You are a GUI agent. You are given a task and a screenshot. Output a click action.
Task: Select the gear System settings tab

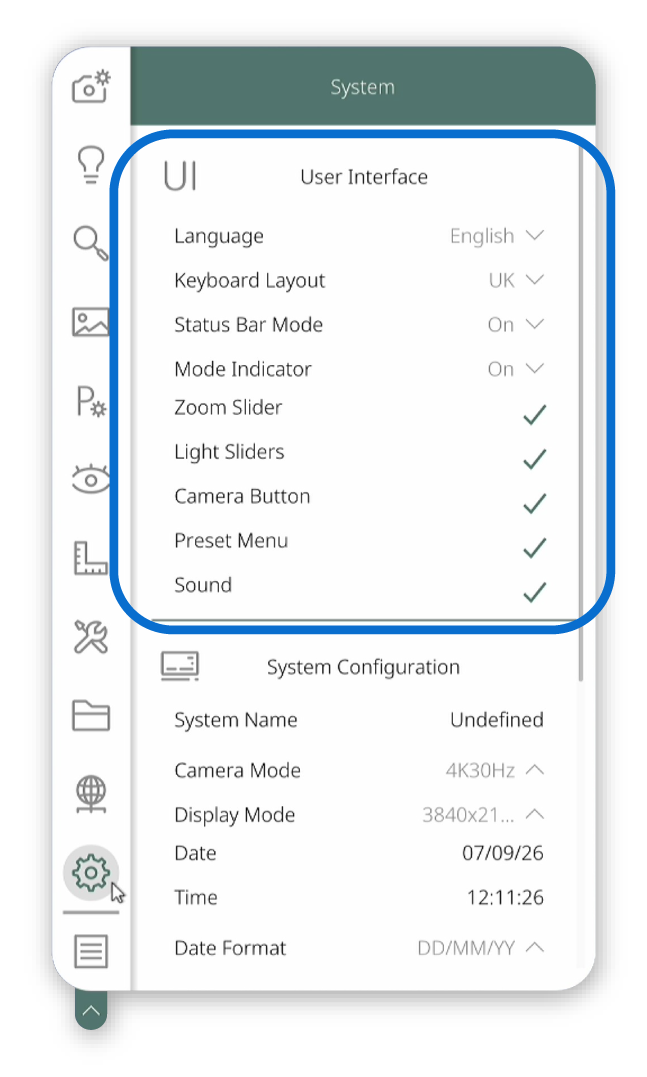tap(91, 872)
